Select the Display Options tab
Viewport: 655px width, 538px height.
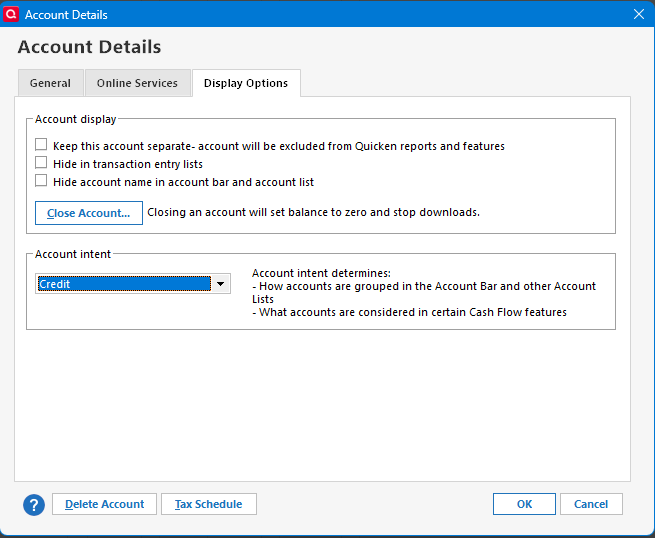[x=246, y=83]
